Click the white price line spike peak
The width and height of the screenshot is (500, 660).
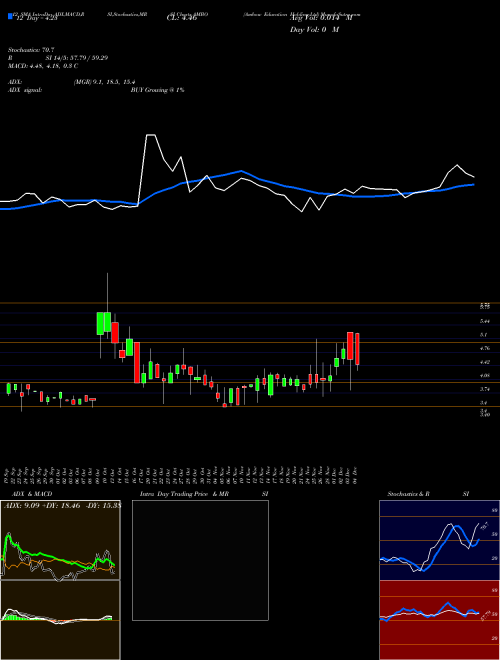[x=151, y=135]
